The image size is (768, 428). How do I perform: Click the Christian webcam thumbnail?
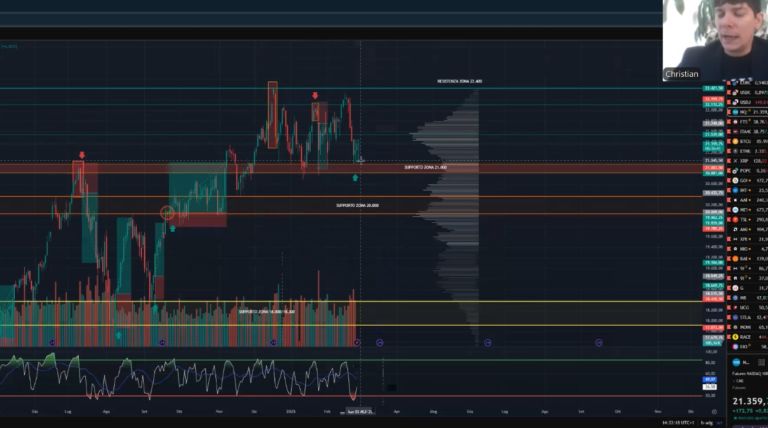pos(715,40)
